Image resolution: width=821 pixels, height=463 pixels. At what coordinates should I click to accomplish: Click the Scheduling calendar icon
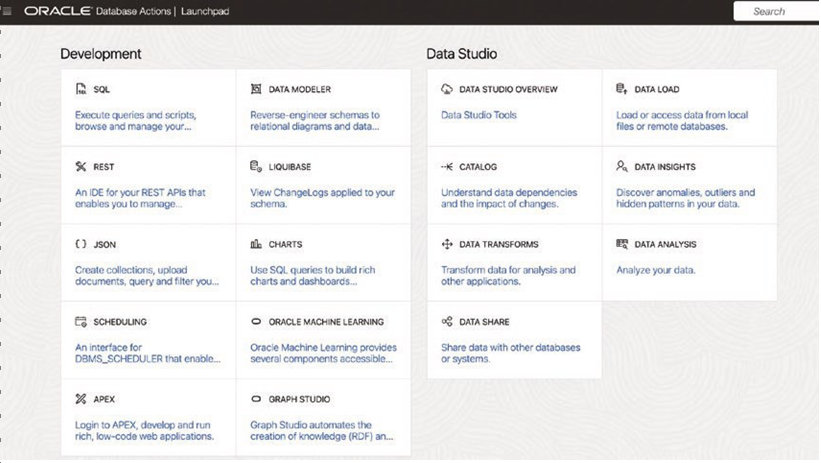point(81,322)
